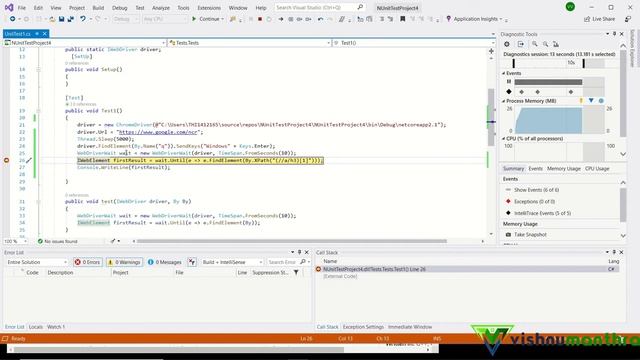640x360 pixels.
Task: Collapse the Setup method outline at line 14
Action: coord(38,69)
